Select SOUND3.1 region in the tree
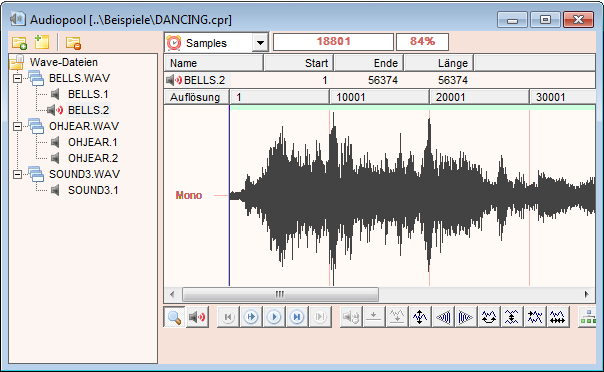 tap(93, 190)
